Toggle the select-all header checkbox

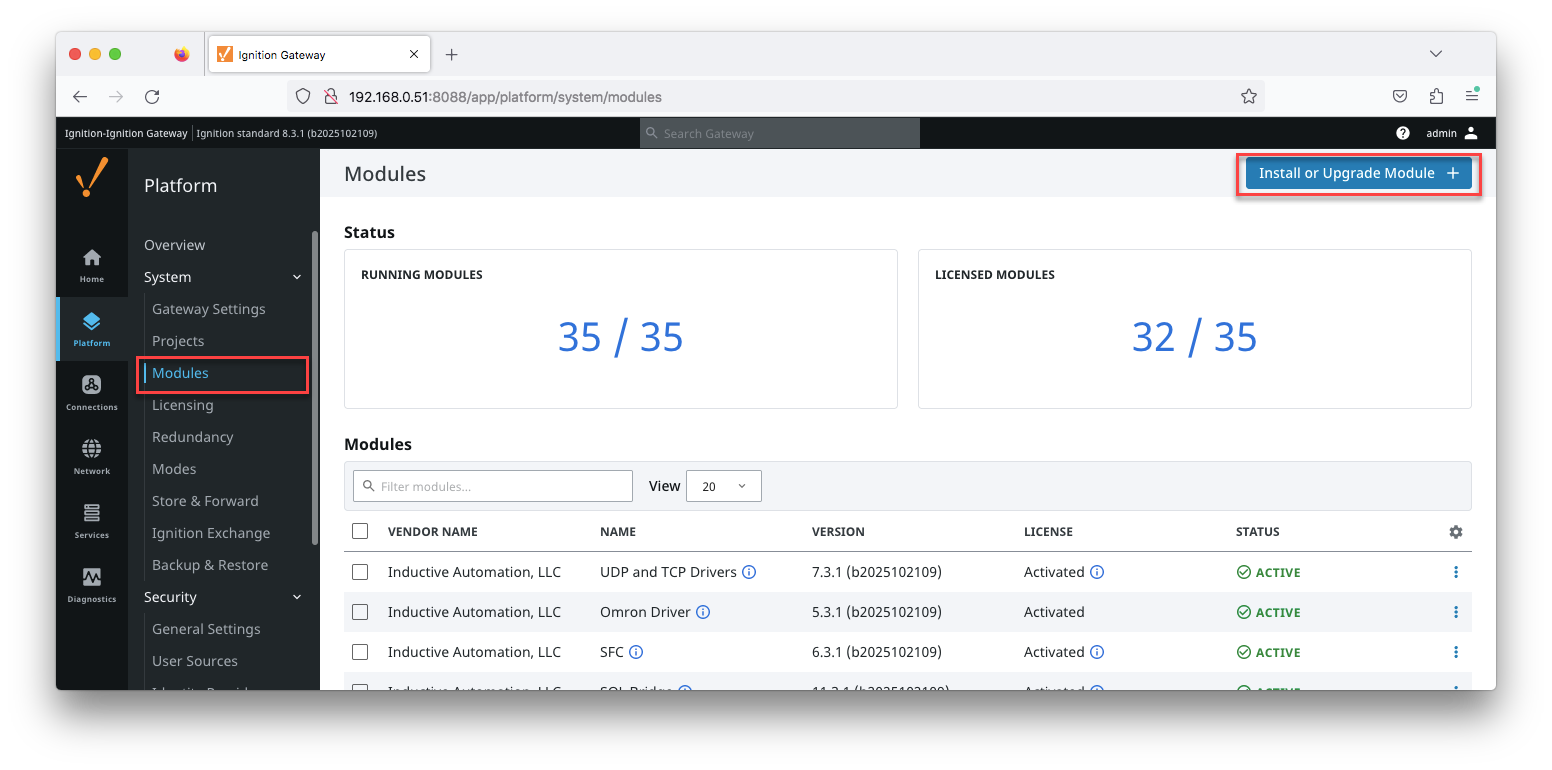(360, 531)
